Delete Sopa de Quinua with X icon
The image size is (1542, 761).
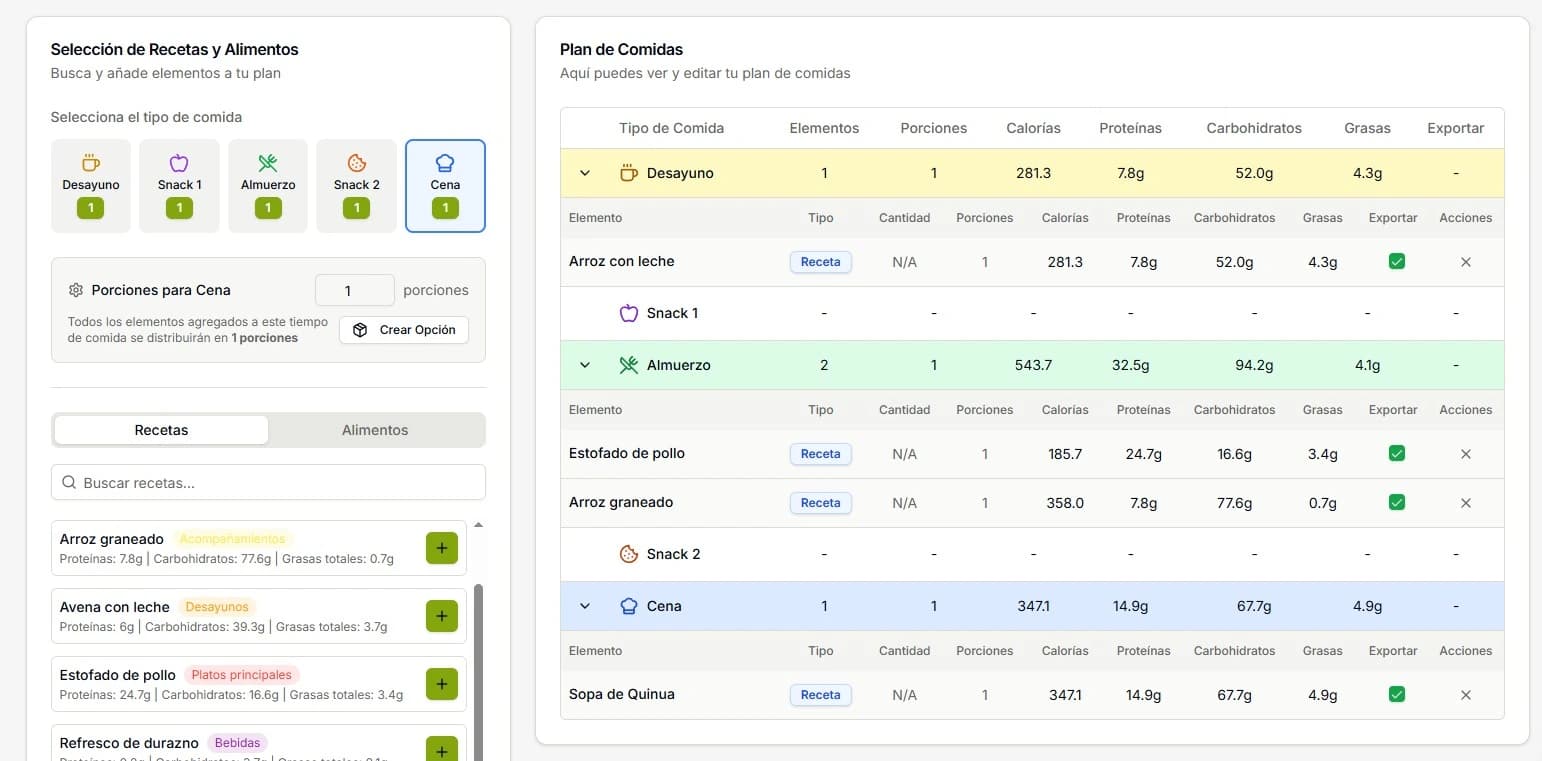point(1465,695)
